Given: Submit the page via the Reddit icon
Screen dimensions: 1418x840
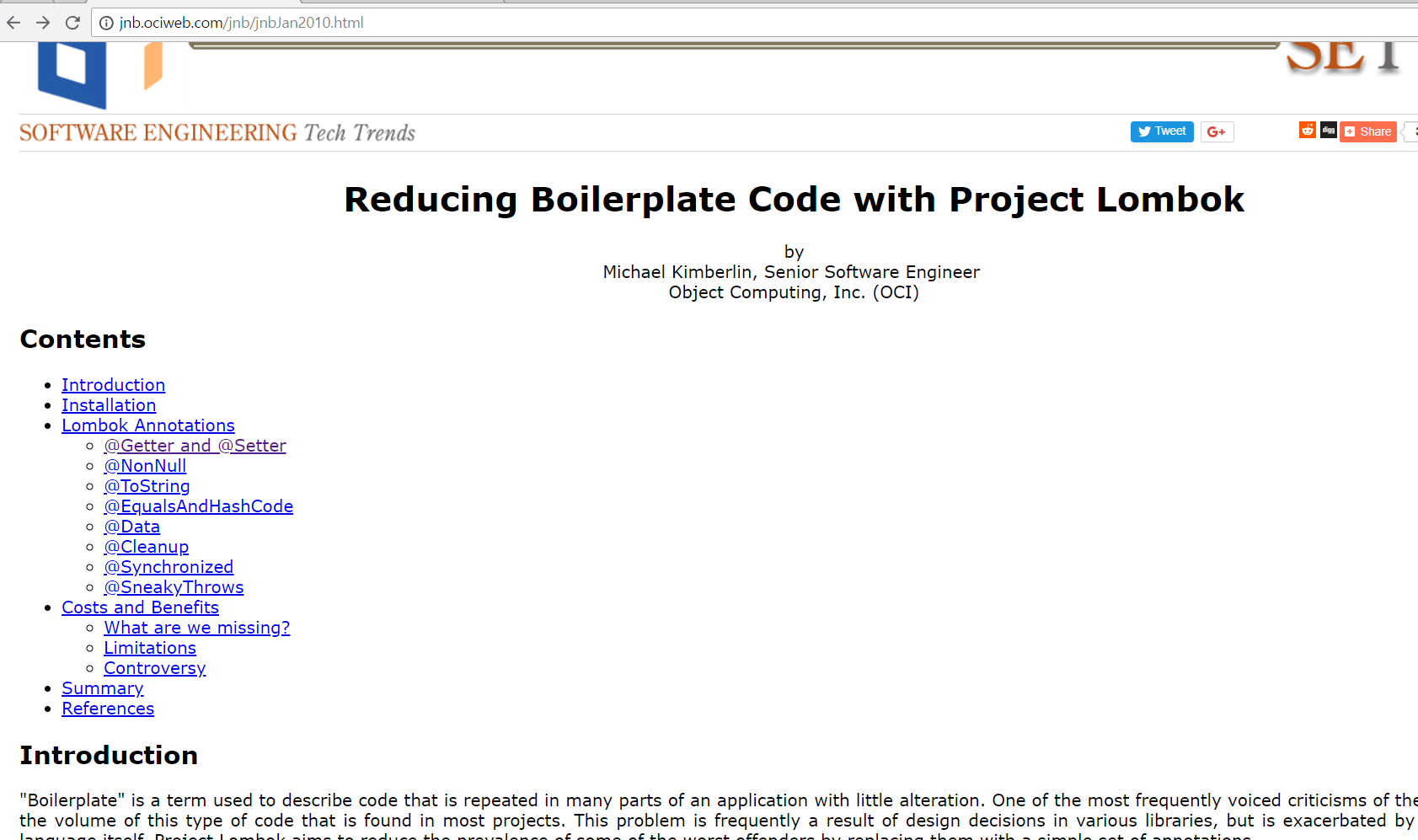Looking at the screenshot, I should (1308, 130).
